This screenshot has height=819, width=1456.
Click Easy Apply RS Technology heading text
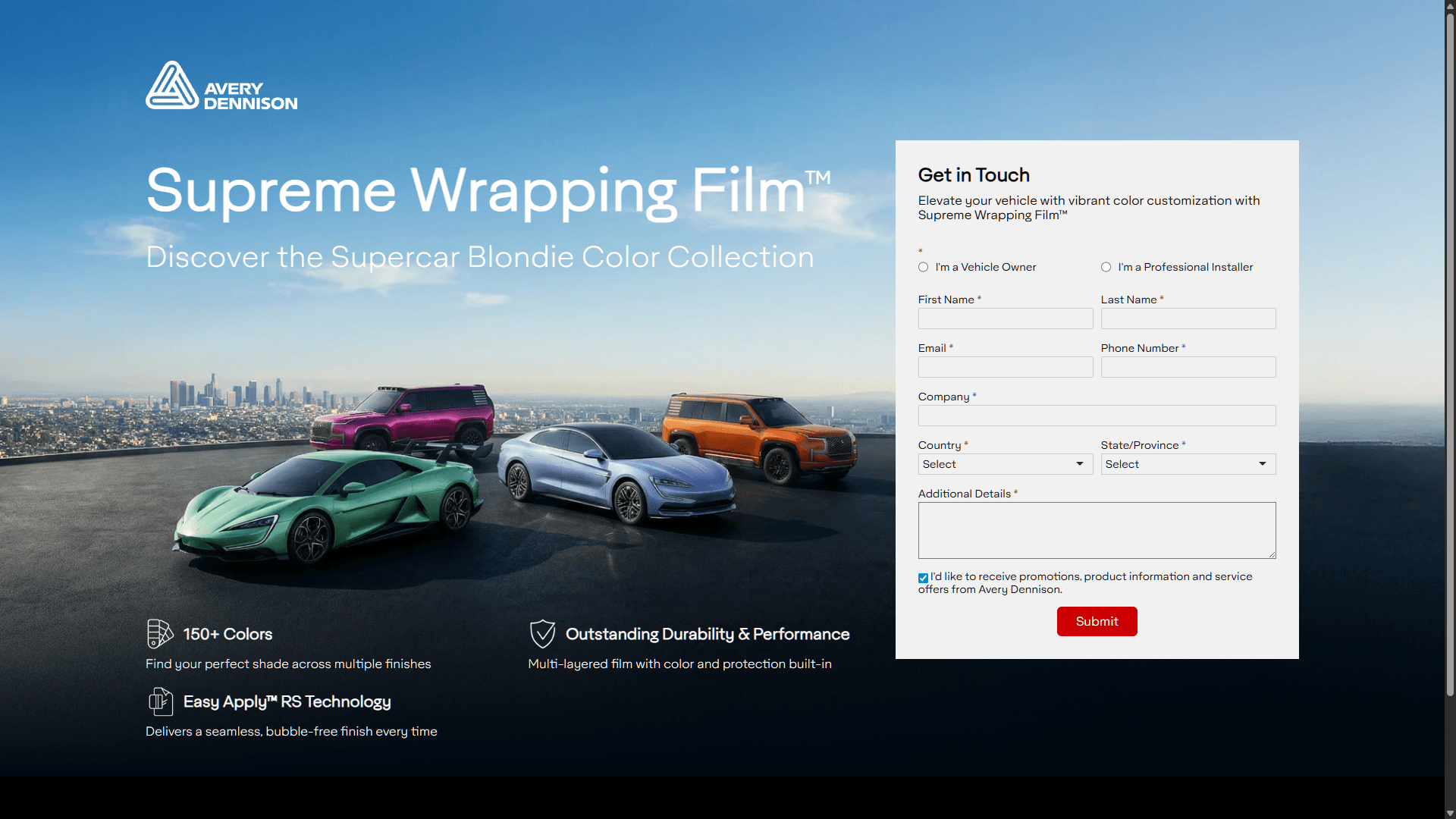(287, 702)
